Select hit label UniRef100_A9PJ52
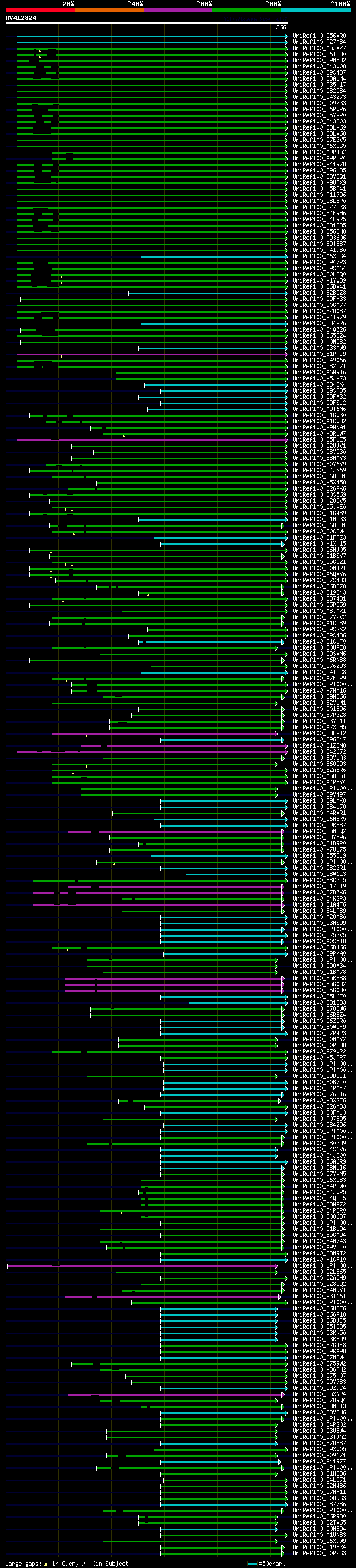The height and width of the screenshot is (1568, 356). tap(319, 152)
